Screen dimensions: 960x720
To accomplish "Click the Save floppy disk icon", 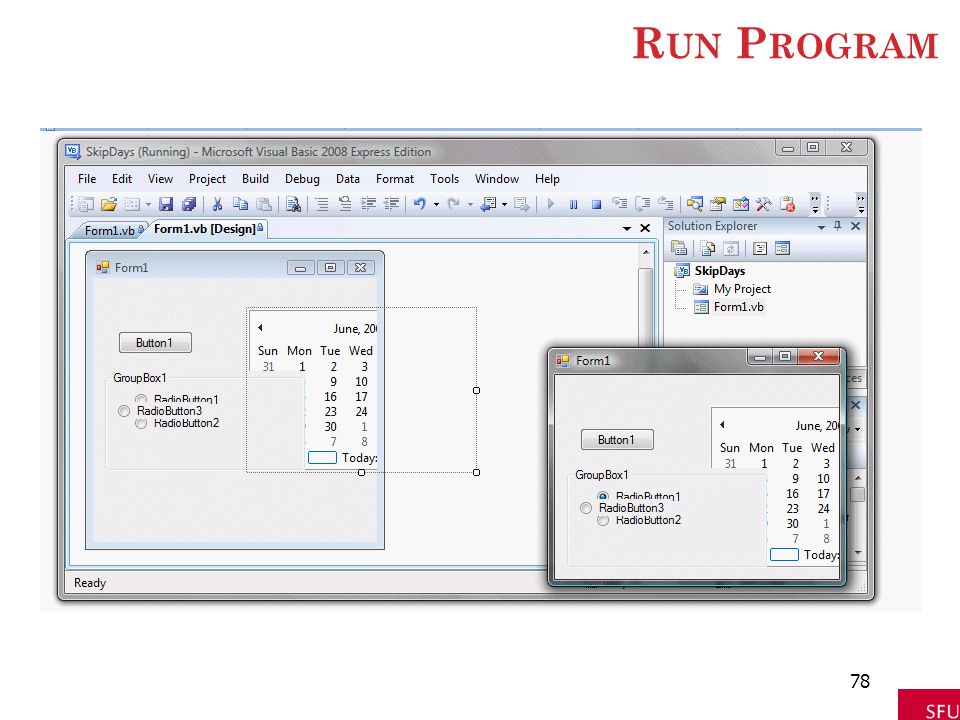I will (166, 204).
